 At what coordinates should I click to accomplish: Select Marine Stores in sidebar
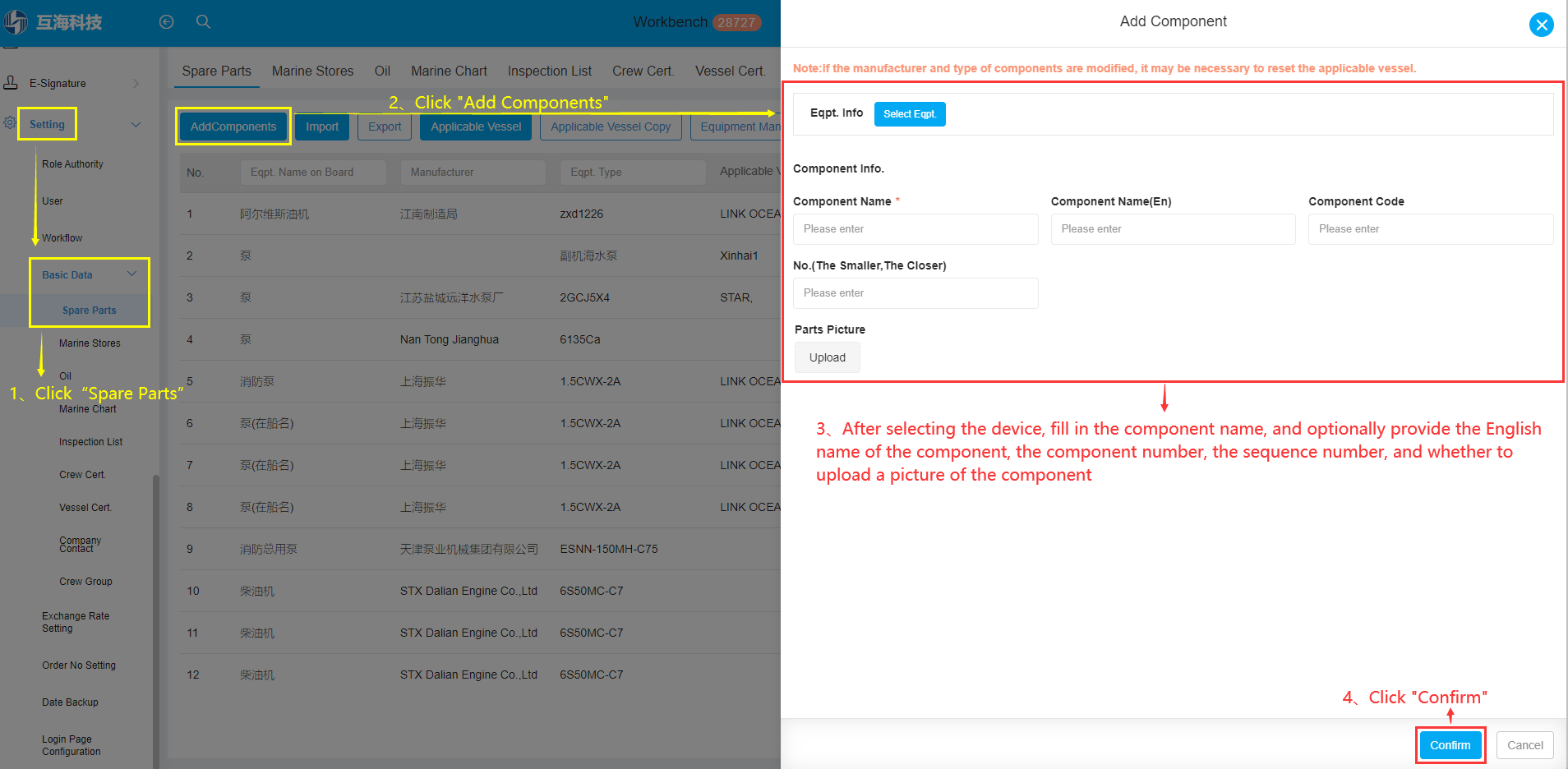(90, 343)
